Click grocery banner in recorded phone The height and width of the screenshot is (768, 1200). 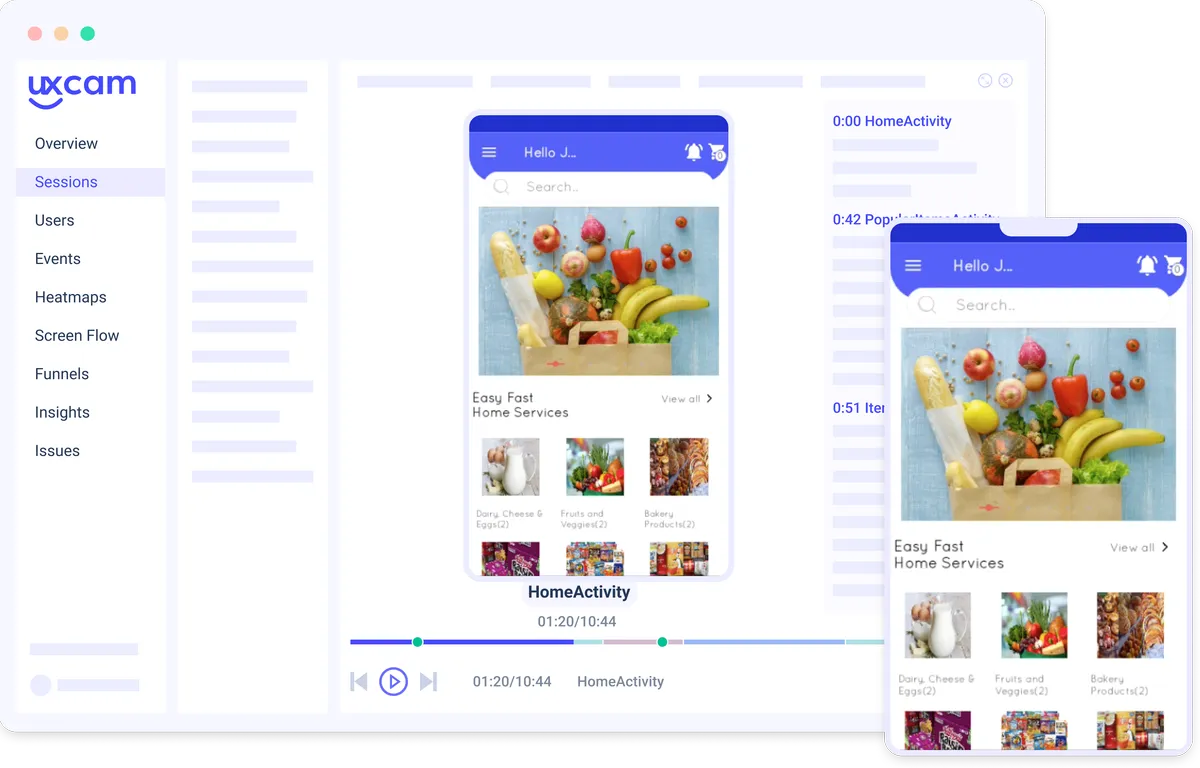click(598, 291)
